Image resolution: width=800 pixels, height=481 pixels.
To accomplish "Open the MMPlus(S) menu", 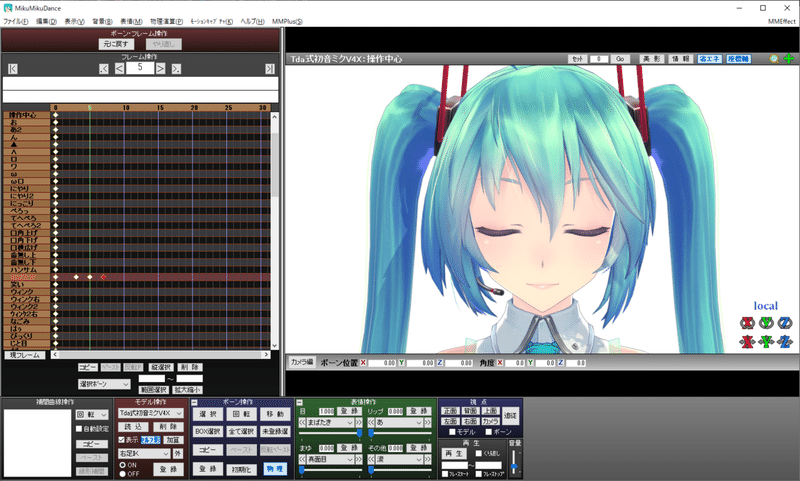I will 287,21.
